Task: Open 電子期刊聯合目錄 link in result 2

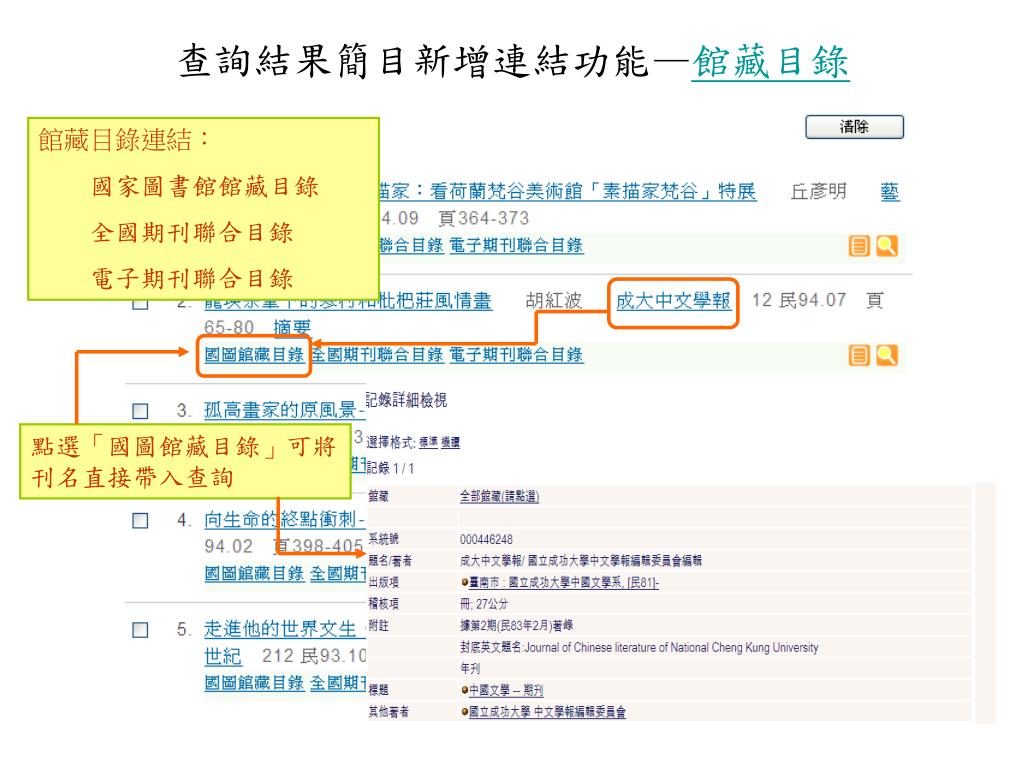Action: tap(516, 355)
